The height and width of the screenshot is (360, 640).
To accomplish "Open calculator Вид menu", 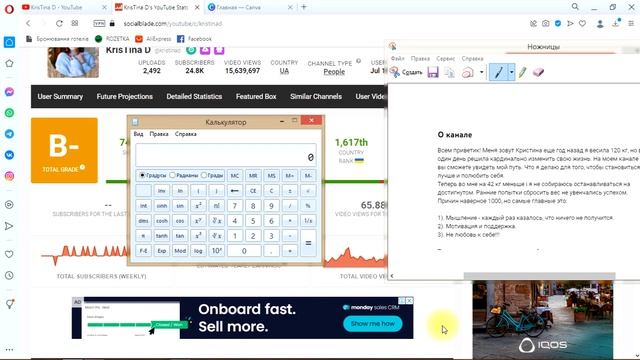I will click(x=138, y=134).
